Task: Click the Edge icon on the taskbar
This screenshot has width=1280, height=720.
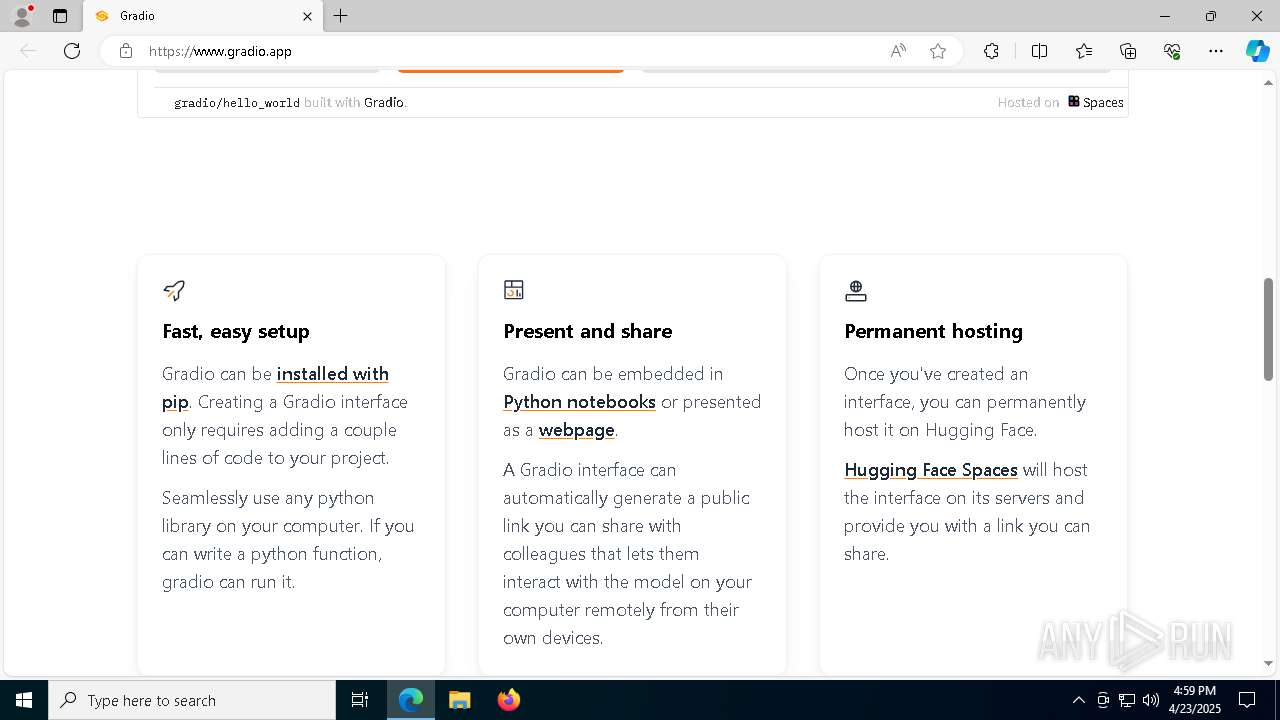Action: pos(411,700)
